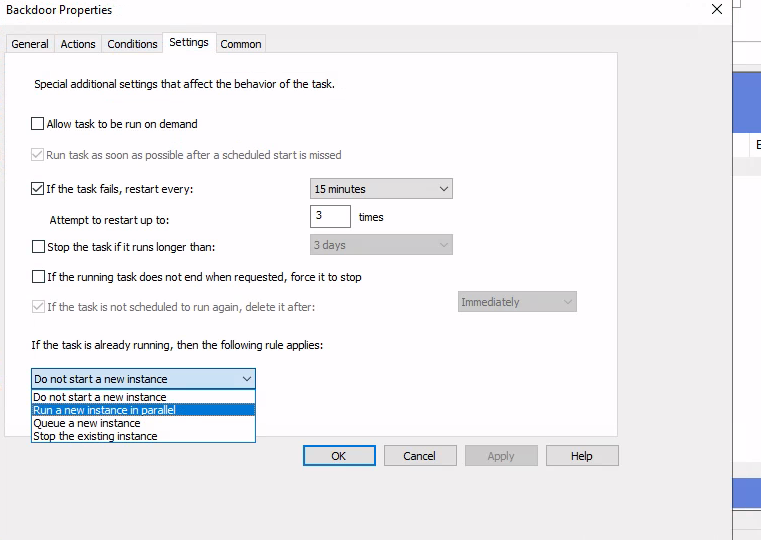761x540 pixels.
Task: Switch to the Conditions tab
Action: click(132, 44)
